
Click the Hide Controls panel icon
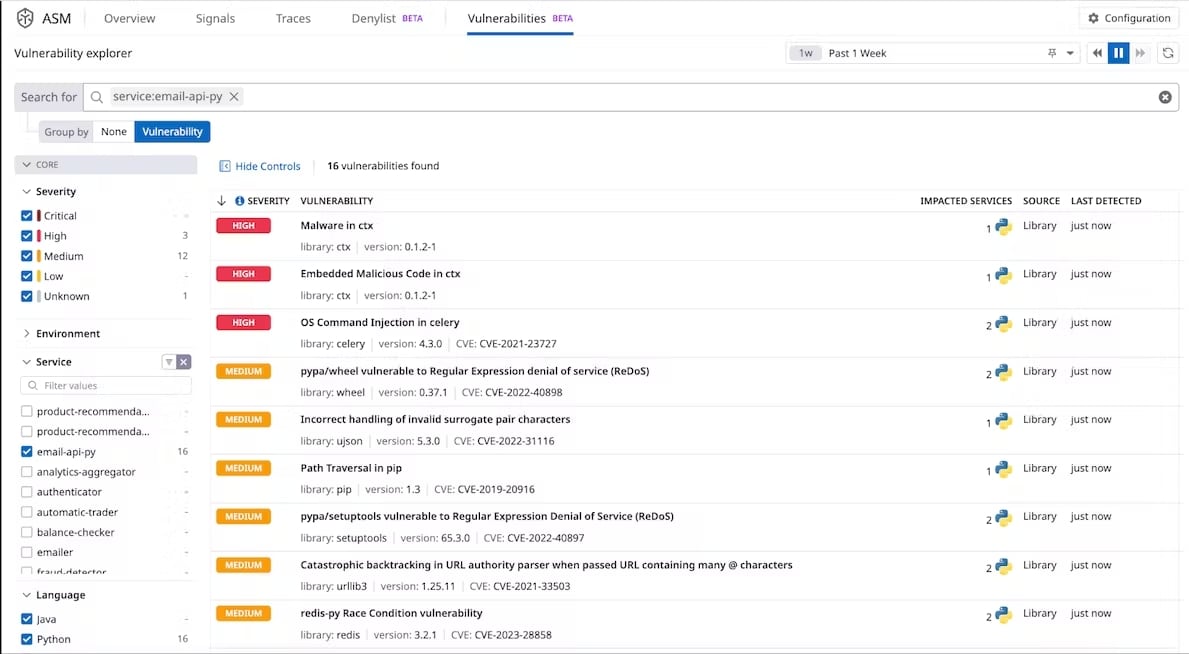point(224,166)
